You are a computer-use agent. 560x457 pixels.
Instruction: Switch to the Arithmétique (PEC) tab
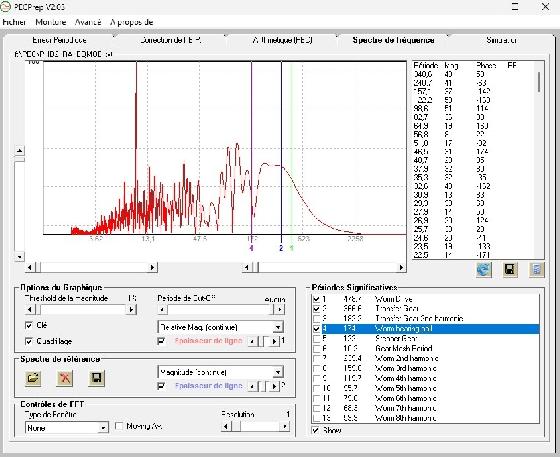tap(282, 40)
